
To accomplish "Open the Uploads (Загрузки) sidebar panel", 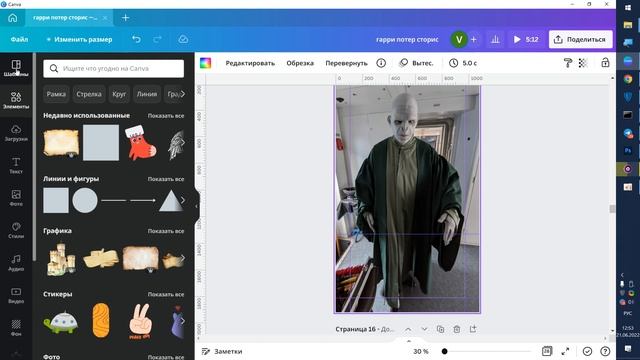I will (x=16, y=133).
